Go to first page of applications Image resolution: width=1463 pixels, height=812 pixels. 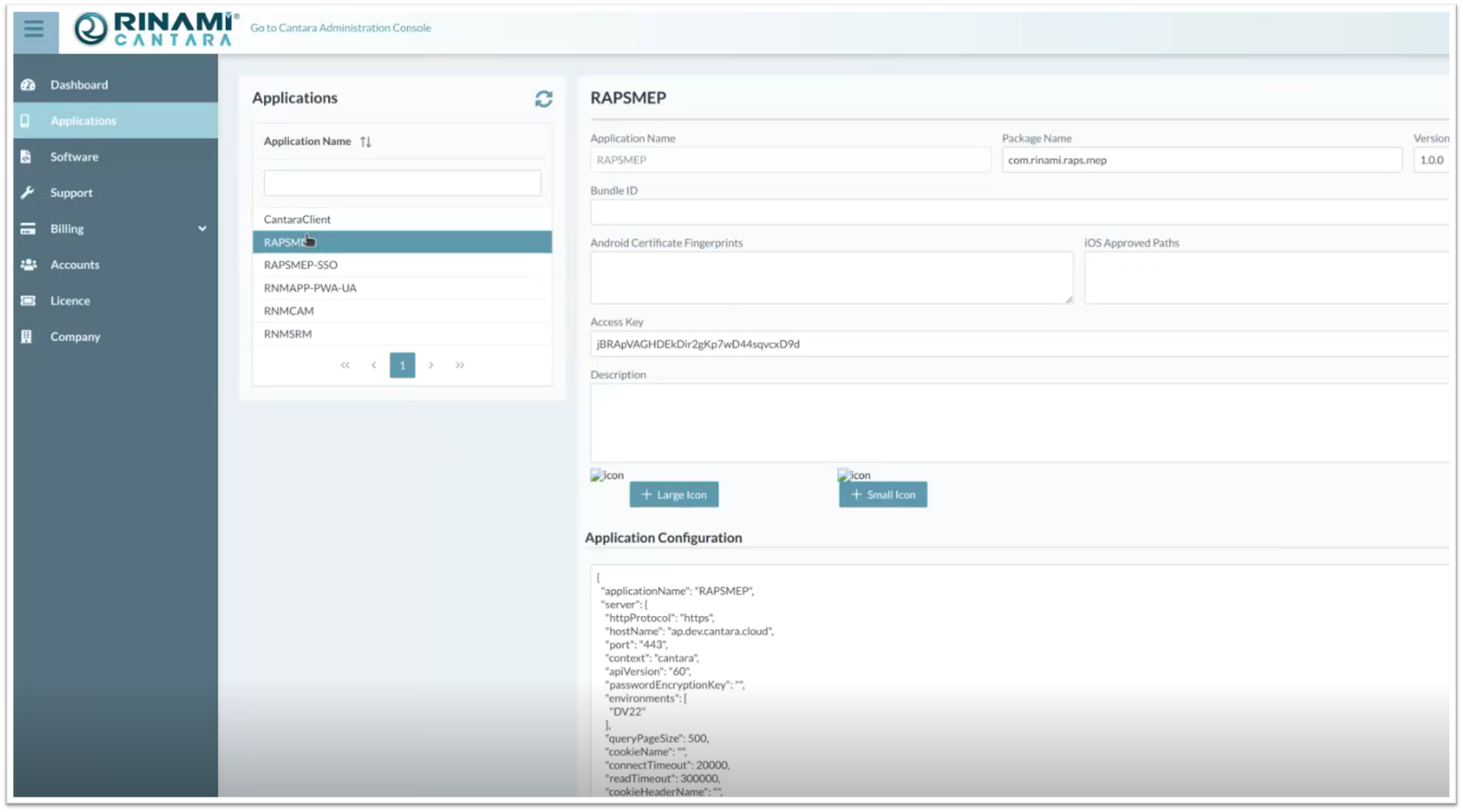pyautogui.click(x=346, y=365)
